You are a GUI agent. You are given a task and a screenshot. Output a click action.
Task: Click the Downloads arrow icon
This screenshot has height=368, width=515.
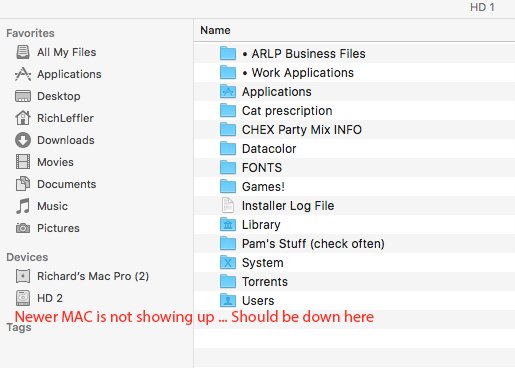(x=23, y=140)
